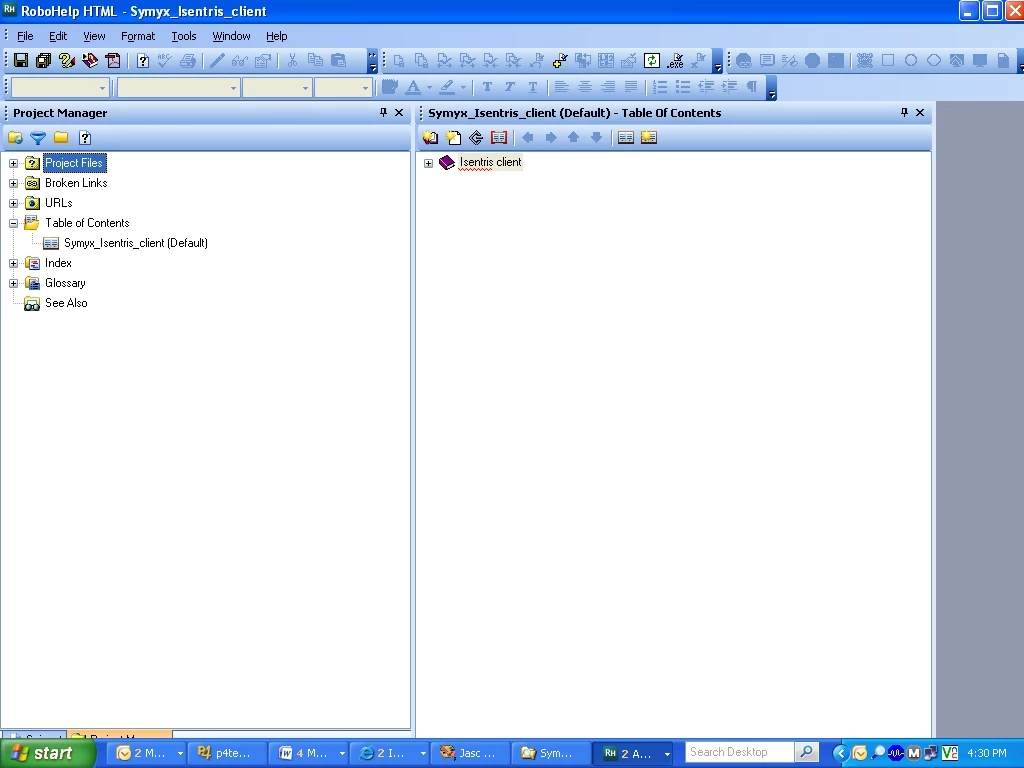Collapse the Table of Contents node
1024x768 pixels.
click(13, 223)
